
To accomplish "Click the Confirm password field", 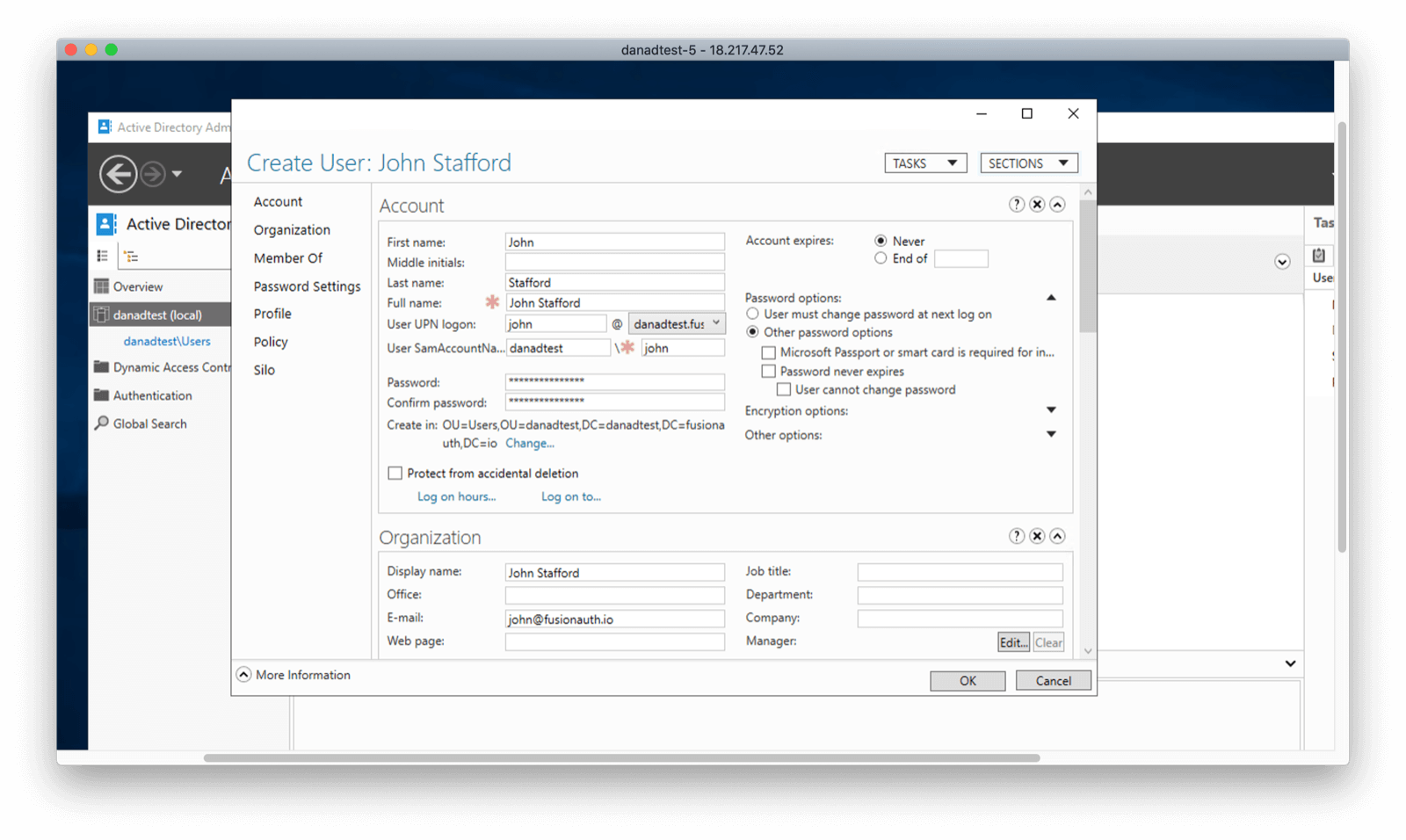I will tap(615, 402).
